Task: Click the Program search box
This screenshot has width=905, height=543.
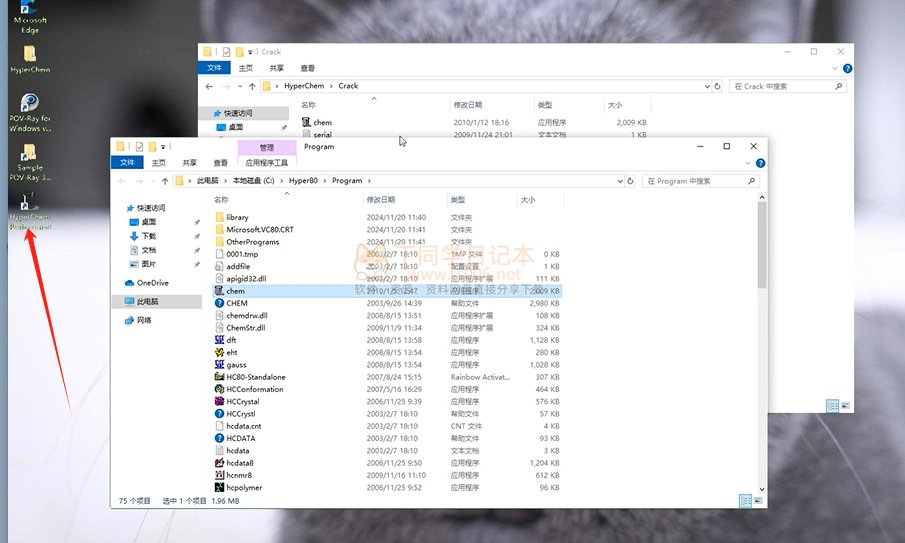Action: [700, 181]
